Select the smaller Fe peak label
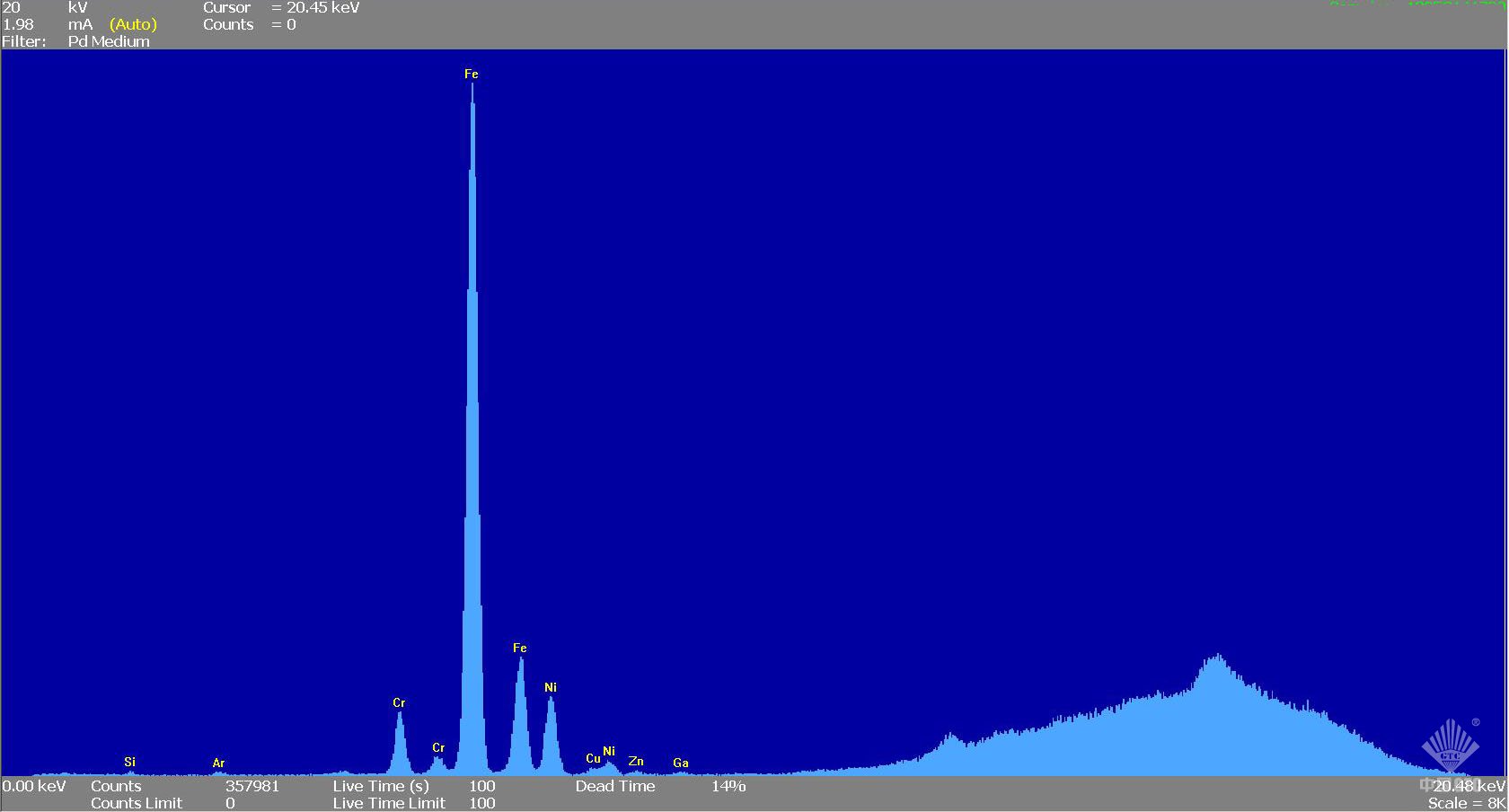 [519, 648]
